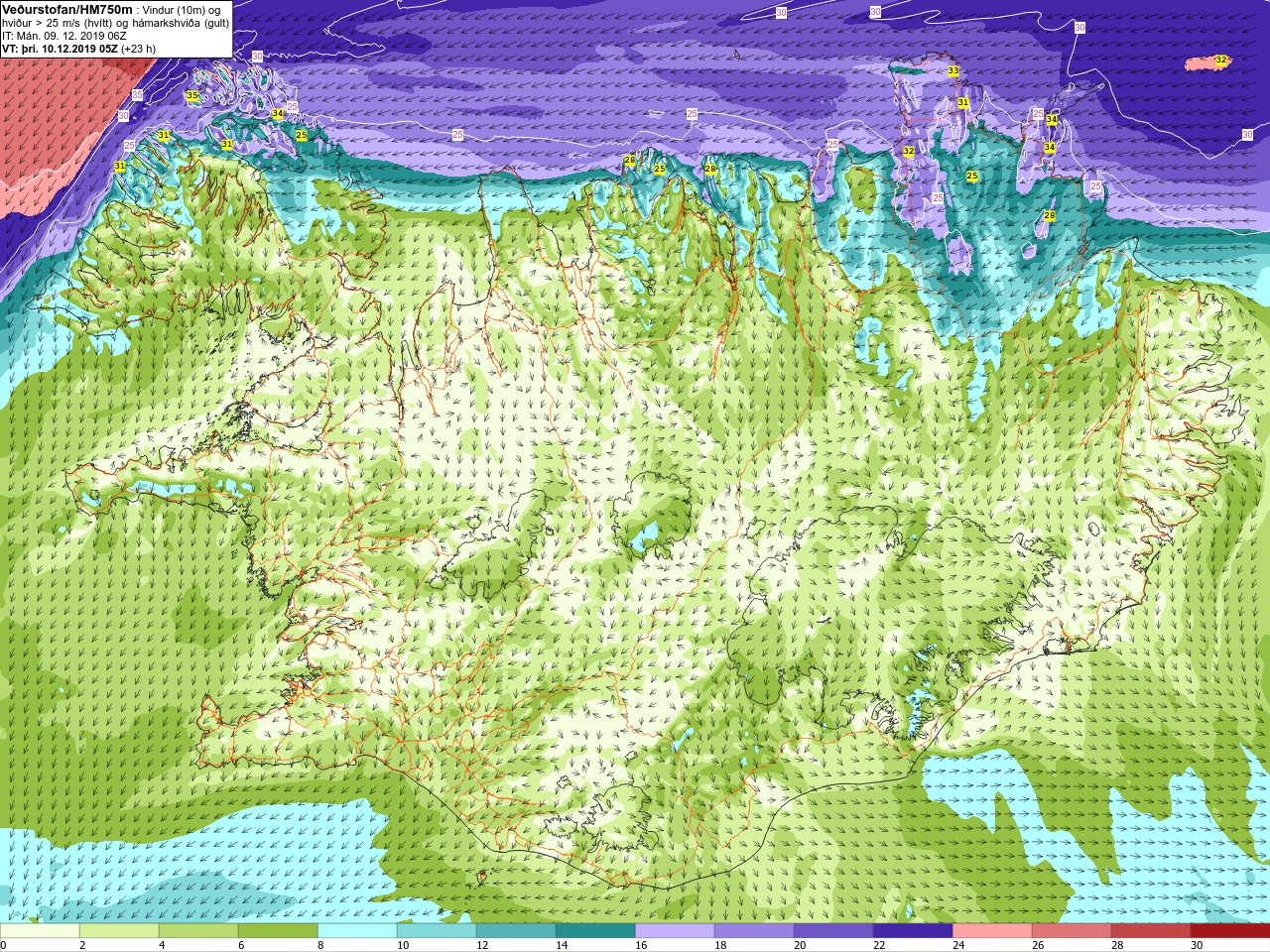Click the legend scale value 12
The height and width of the screenshot is (952, 1270).
coord(482,945)
